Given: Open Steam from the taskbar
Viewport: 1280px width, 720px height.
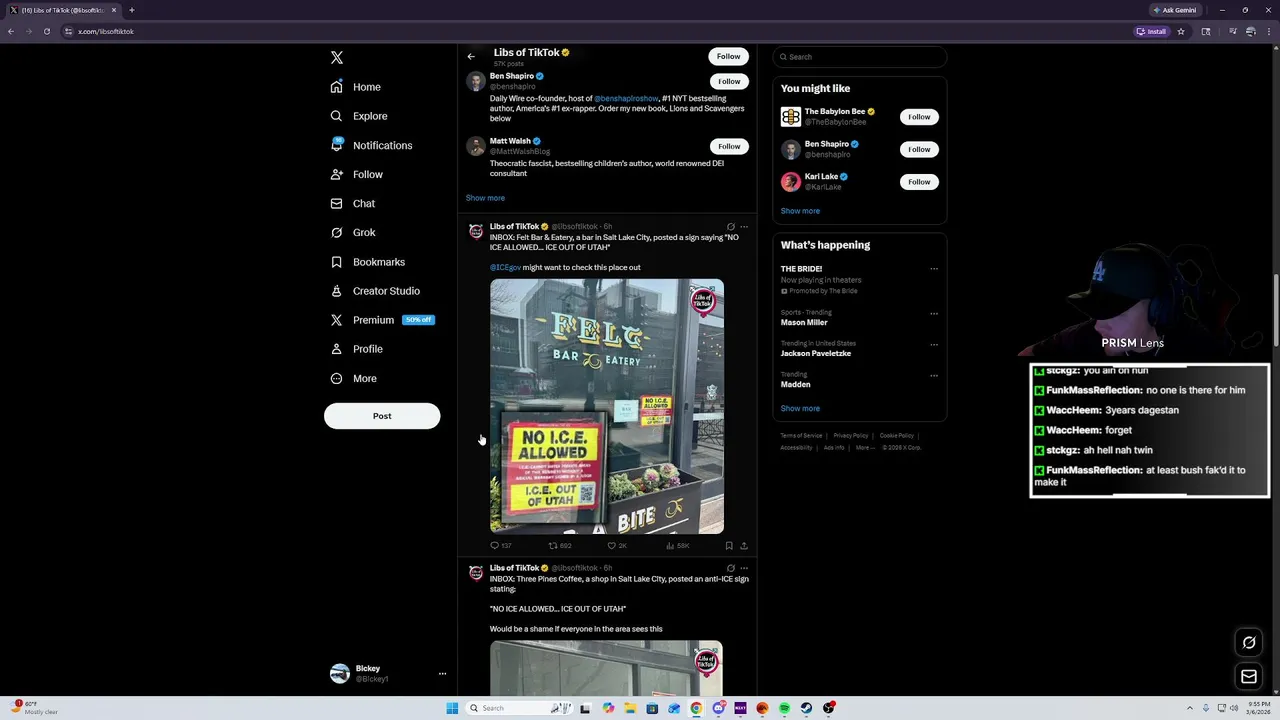Looking at the screenshot, I should pyautogui.click(x=806, y=708).
